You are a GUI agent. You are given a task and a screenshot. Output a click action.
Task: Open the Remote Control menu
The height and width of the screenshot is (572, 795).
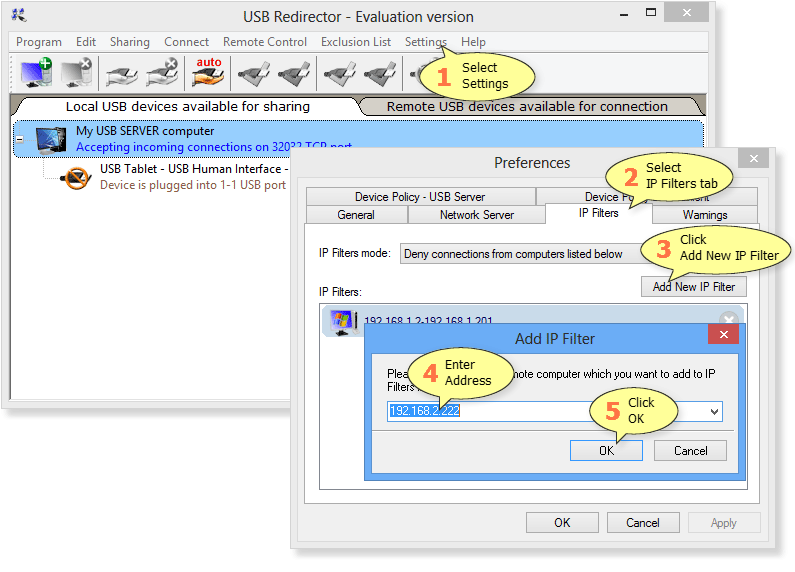tap(265, 42)
